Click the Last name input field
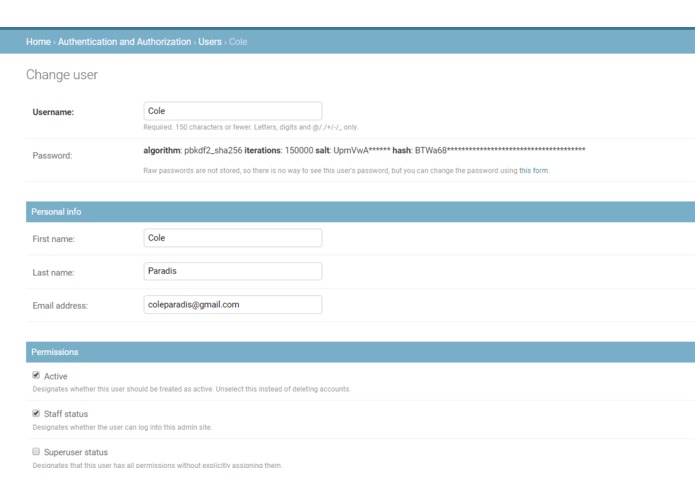The width and height of the screenshot is (695, 494). [233, 271]
